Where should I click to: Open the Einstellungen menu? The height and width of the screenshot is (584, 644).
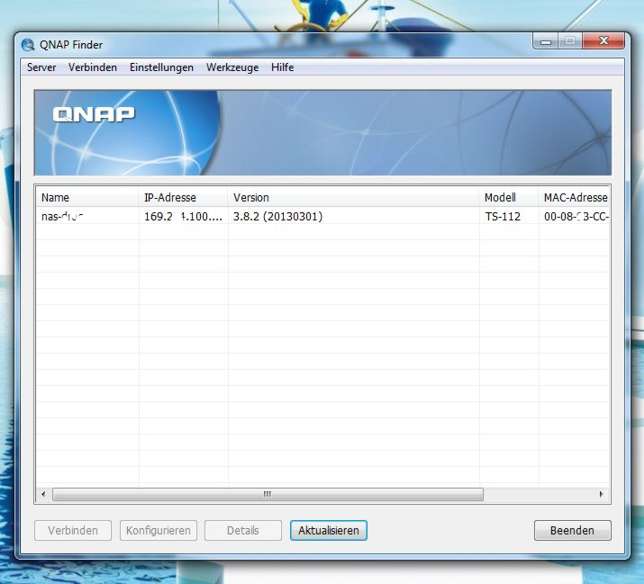click(x=161, y=67)
